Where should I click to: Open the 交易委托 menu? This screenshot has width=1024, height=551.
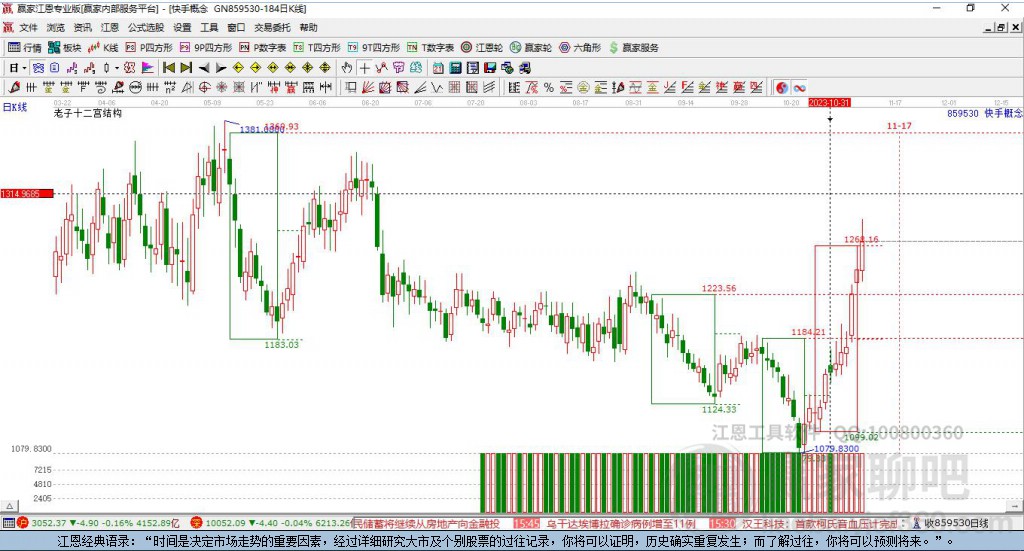point(270,28)
